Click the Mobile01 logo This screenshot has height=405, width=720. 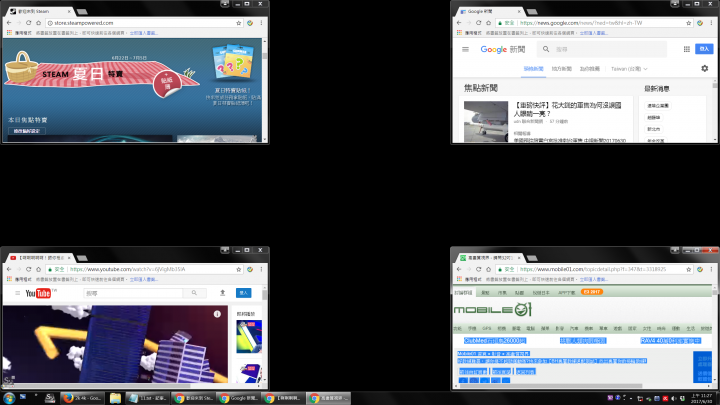coord(493,310)
